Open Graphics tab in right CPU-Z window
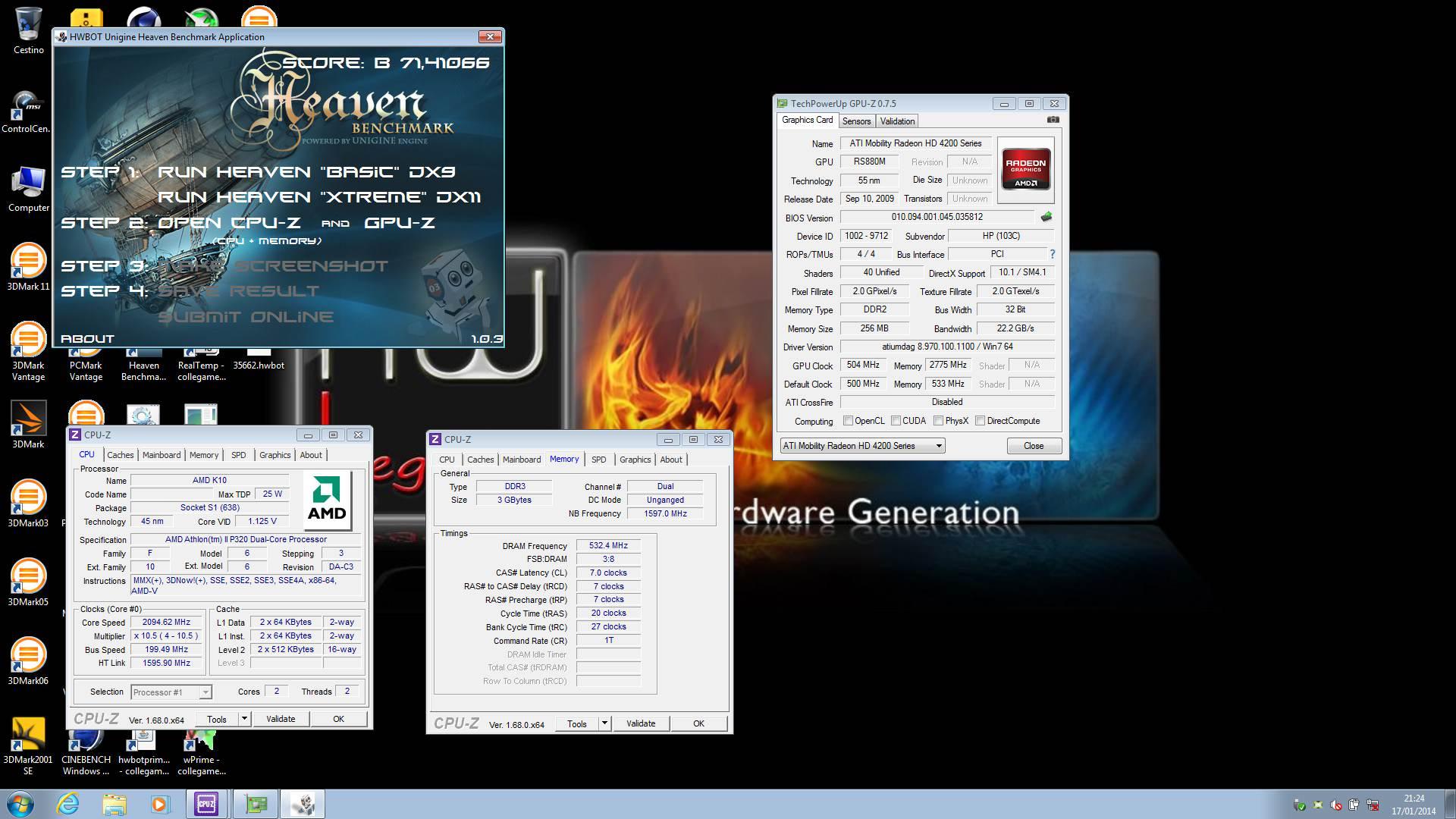1456x819 pixels. tap(635, 460)
